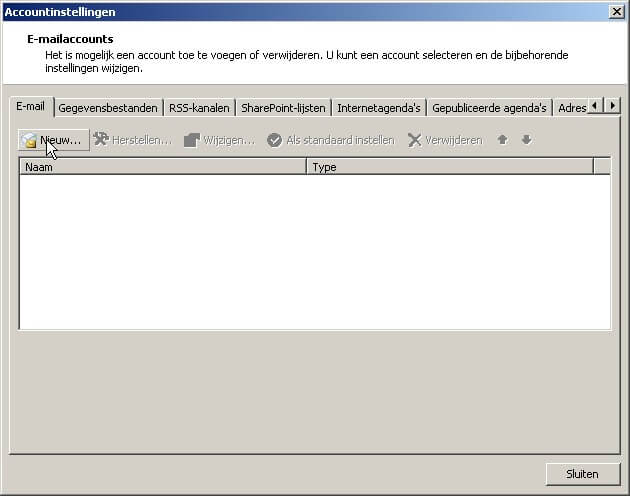Screen dimensions: 630x496
Task: Sort accounts by the Type column header
Action: tap(450, 167)
